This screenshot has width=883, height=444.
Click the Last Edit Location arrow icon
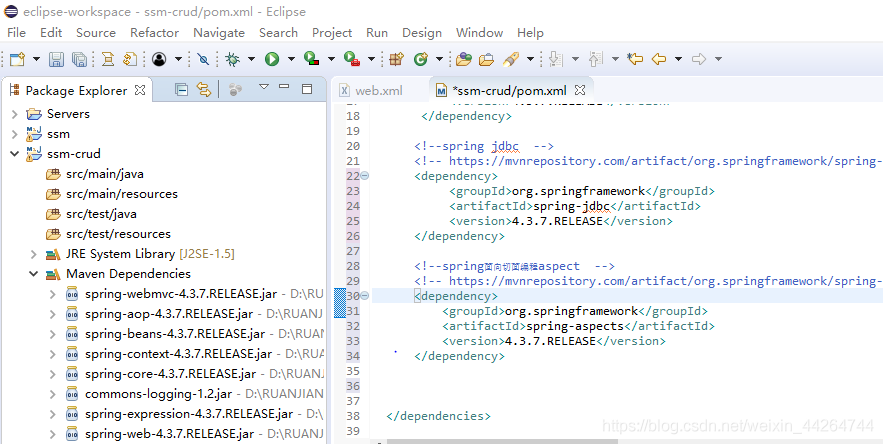point(635,59)
